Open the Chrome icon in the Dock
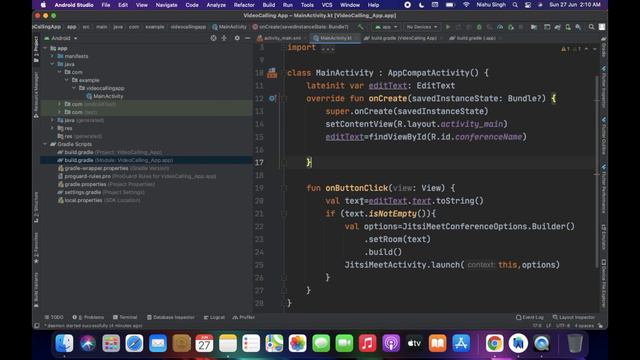The width and height of the screenshot is (640, 360). 494,343
